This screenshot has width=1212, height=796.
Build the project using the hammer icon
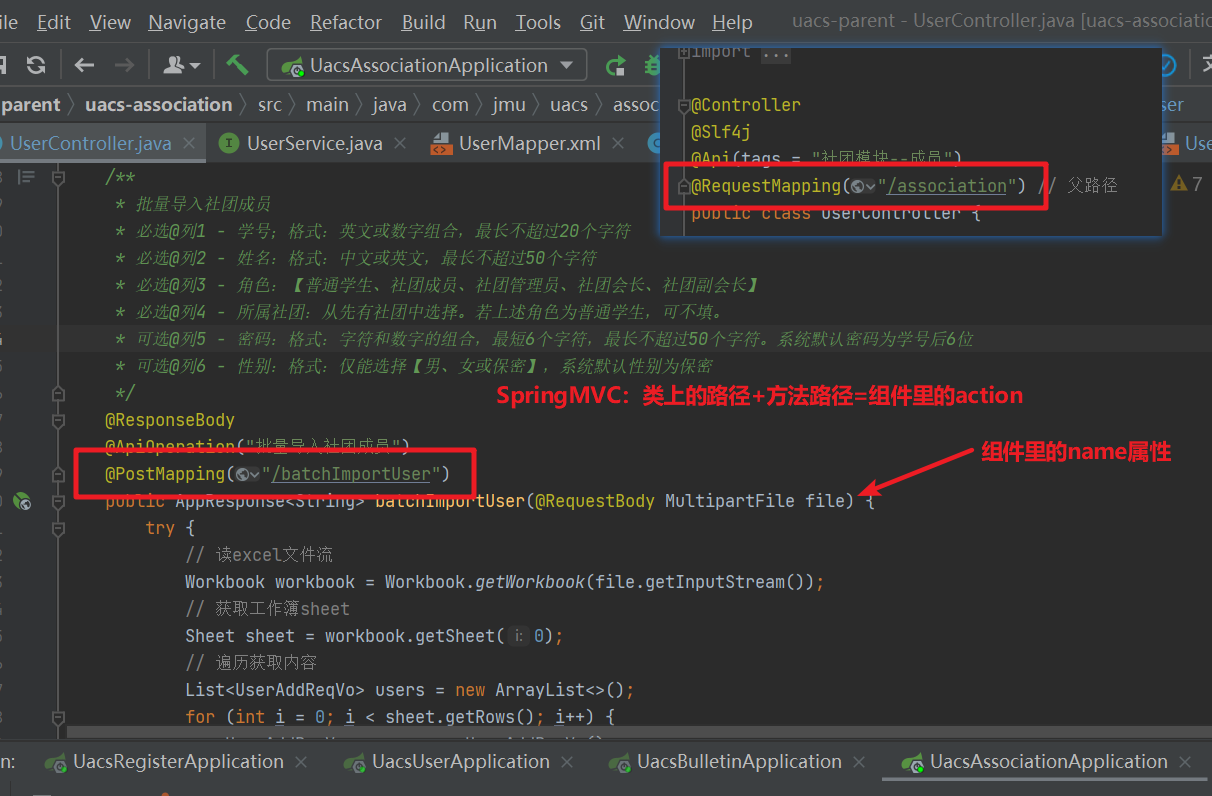pos(237,65)
